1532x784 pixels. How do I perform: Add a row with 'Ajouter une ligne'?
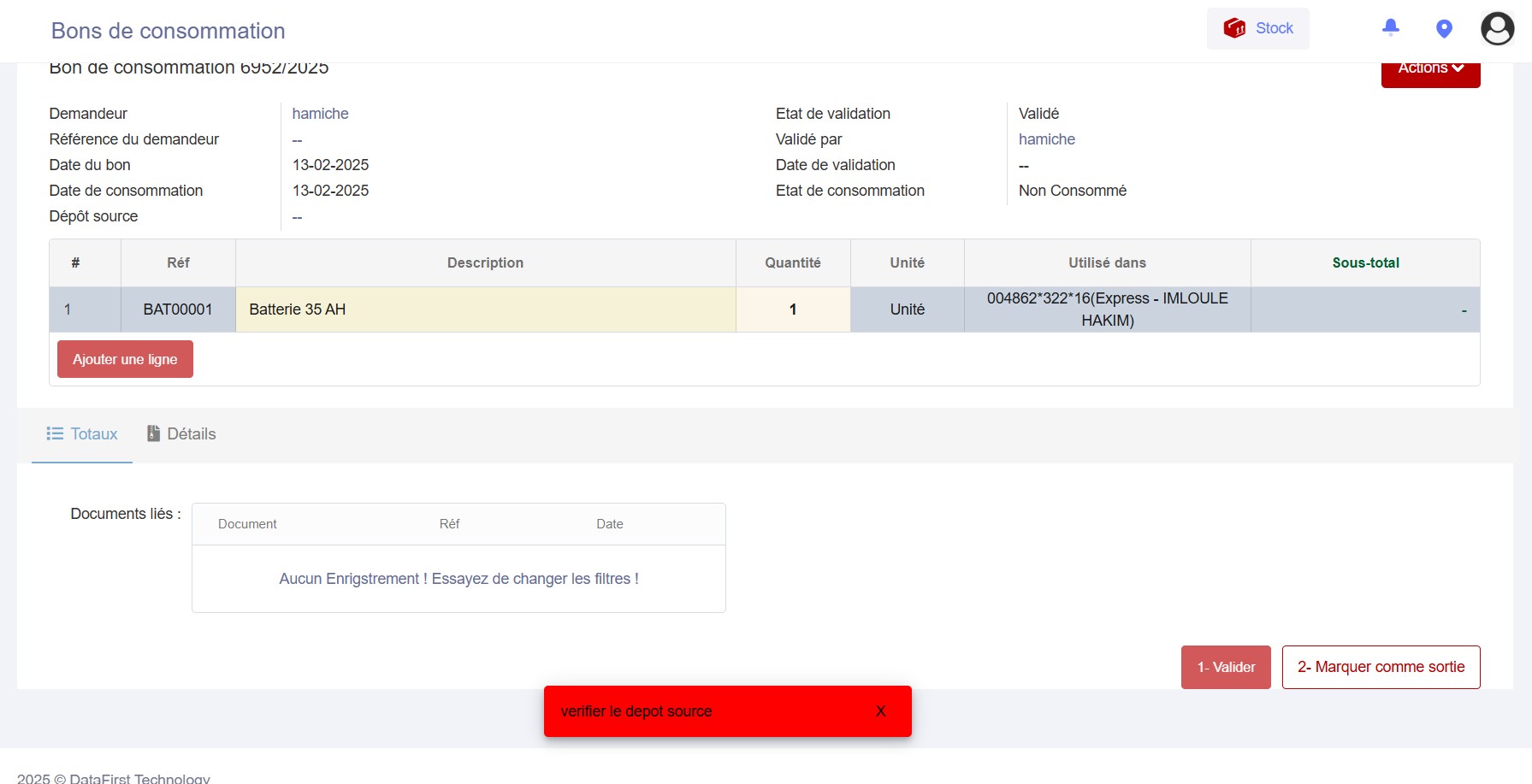[x=125, y=359]
